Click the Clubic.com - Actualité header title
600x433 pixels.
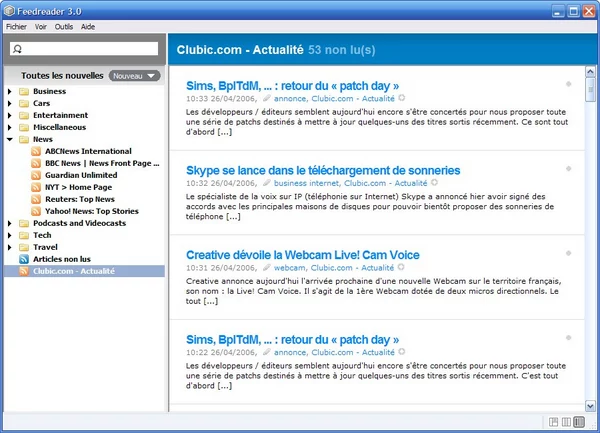(x=240, y=50)
